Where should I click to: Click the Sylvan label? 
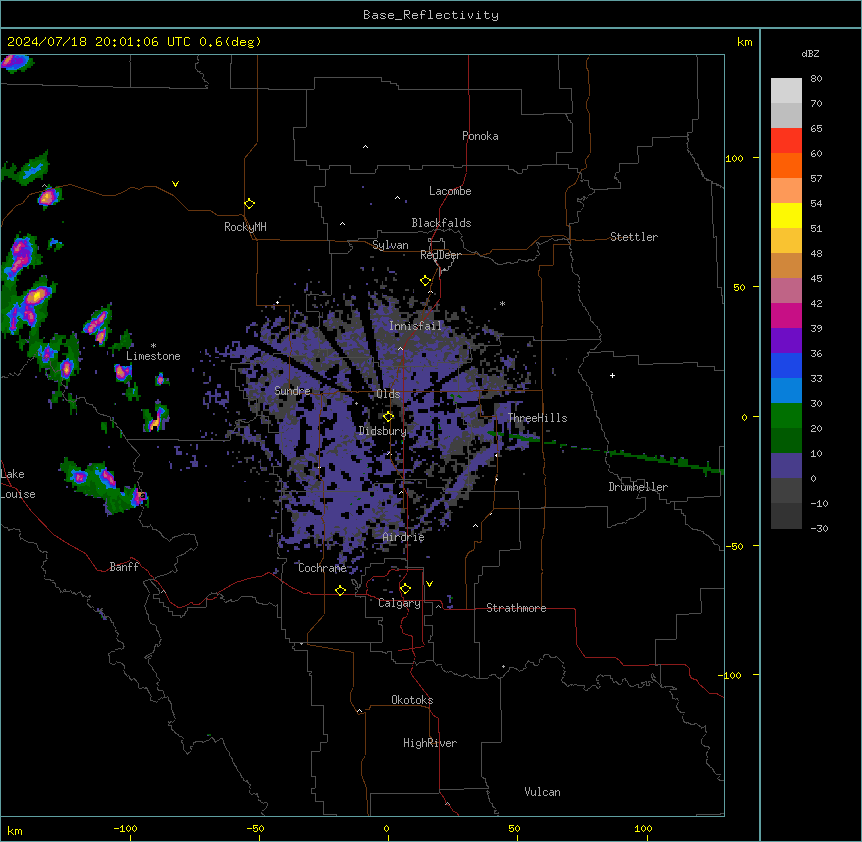[390, 245]
